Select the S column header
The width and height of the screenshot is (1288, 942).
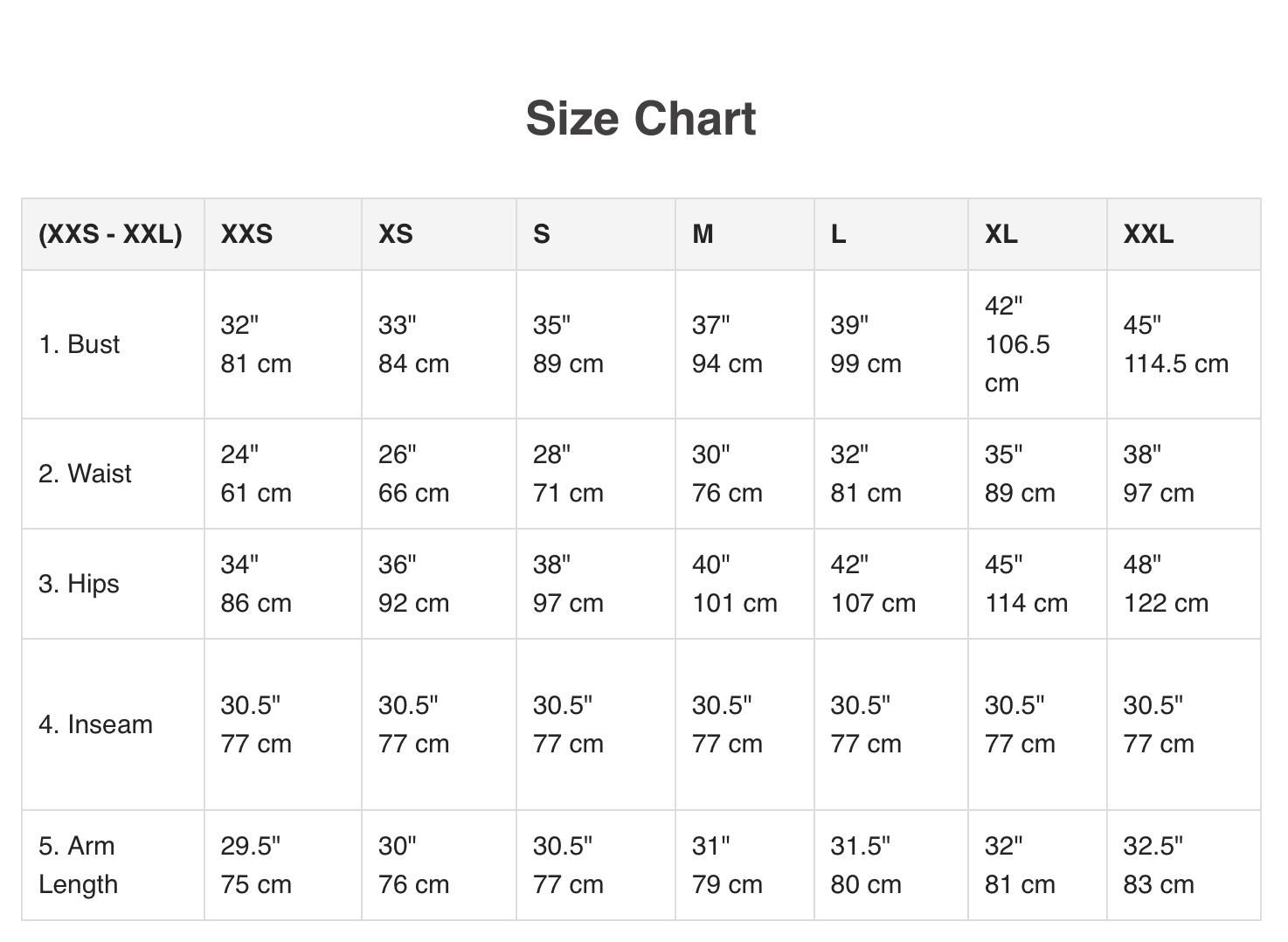pos(542,234)
